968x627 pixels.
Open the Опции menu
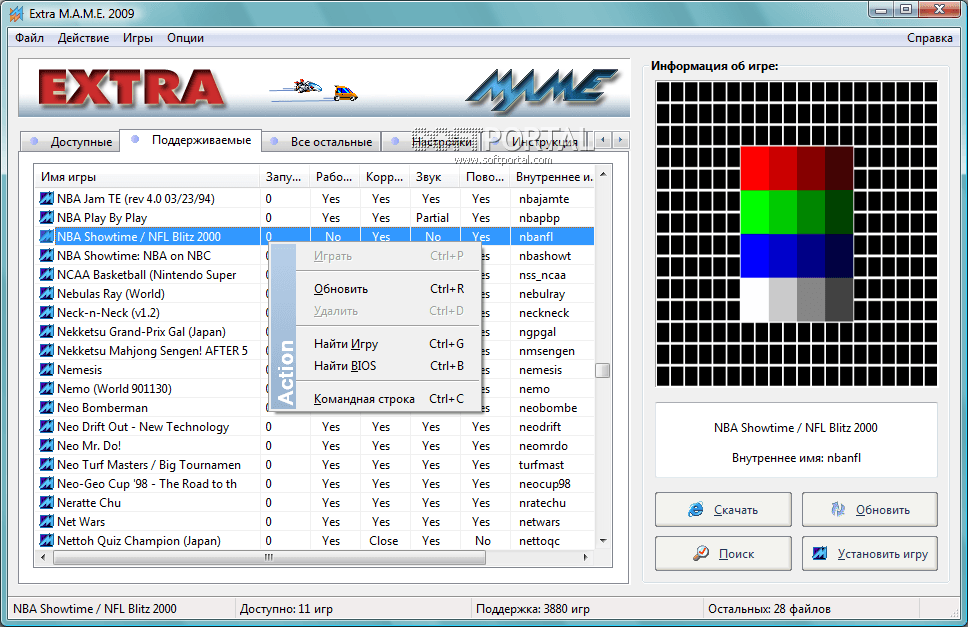pyautogui.click(x=185, y=38)
